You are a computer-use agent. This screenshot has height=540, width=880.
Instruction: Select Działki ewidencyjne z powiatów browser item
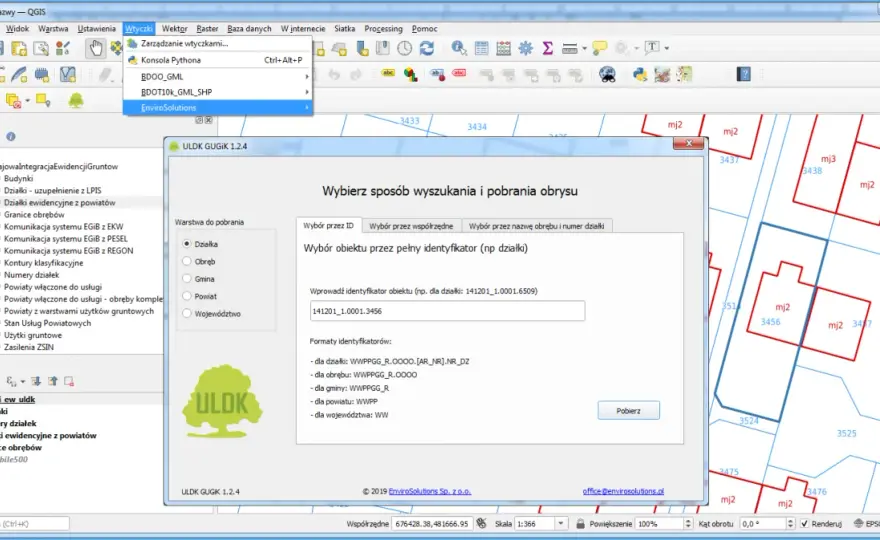tap(59, 203)
